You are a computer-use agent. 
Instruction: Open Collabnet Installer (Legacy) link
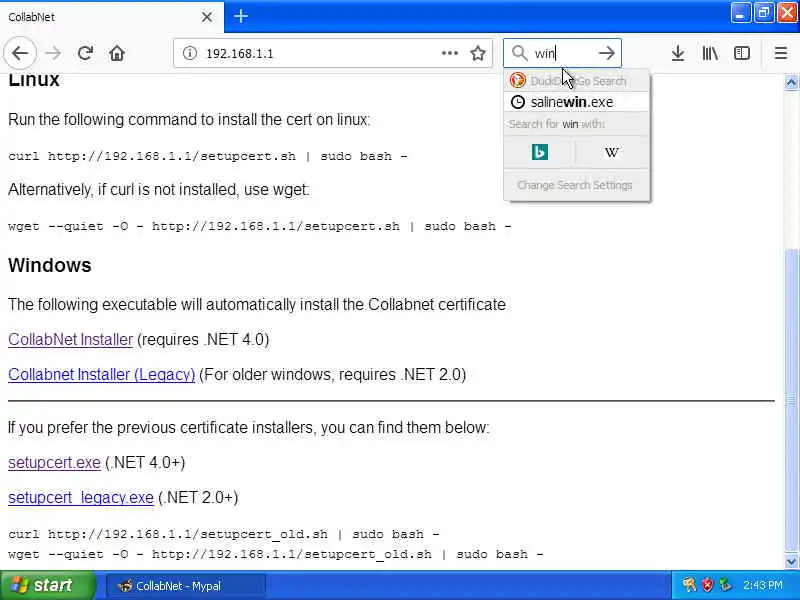[x=102, y=374]
